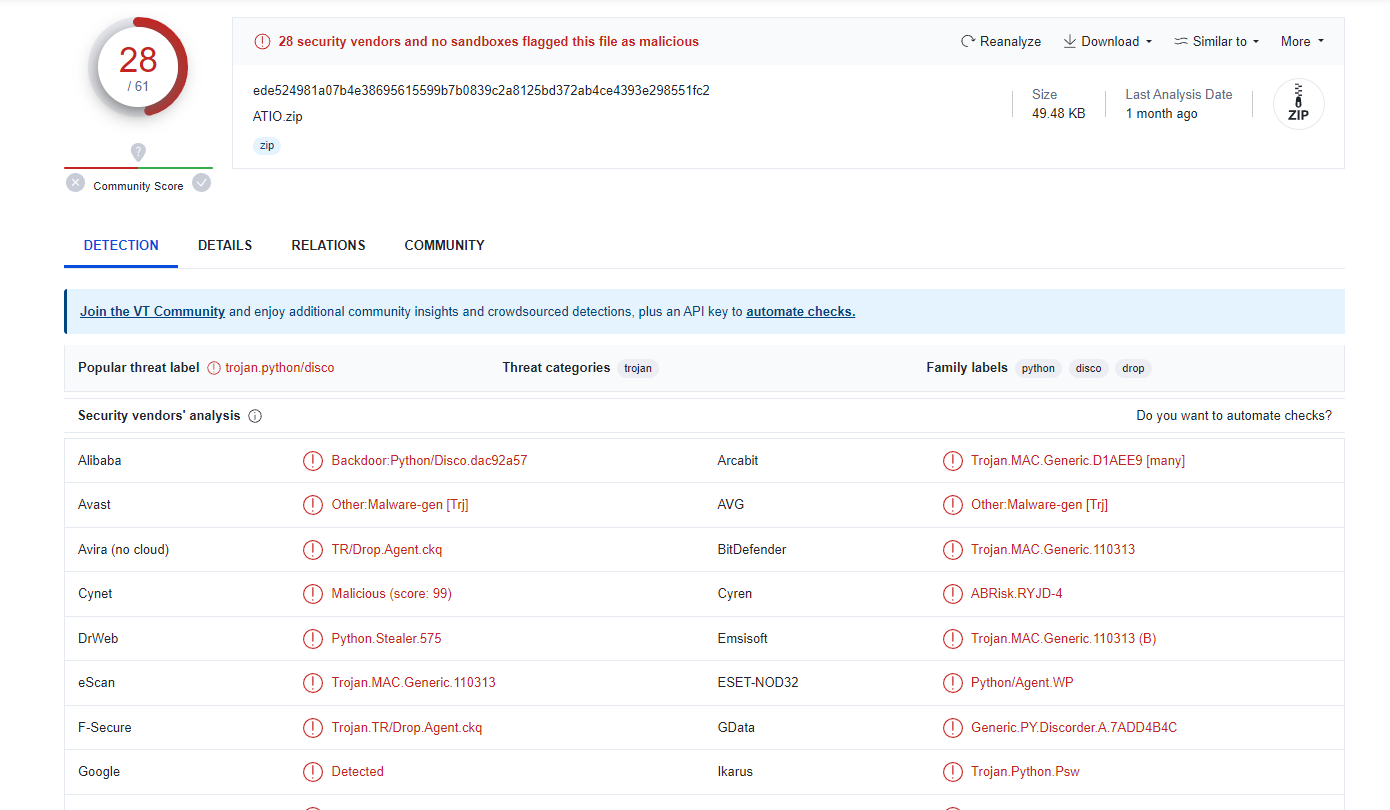Click the alert icon in the Ikarus row
Image resolution: width=1390 pixels, height=810 pixels.
[953, 772]
